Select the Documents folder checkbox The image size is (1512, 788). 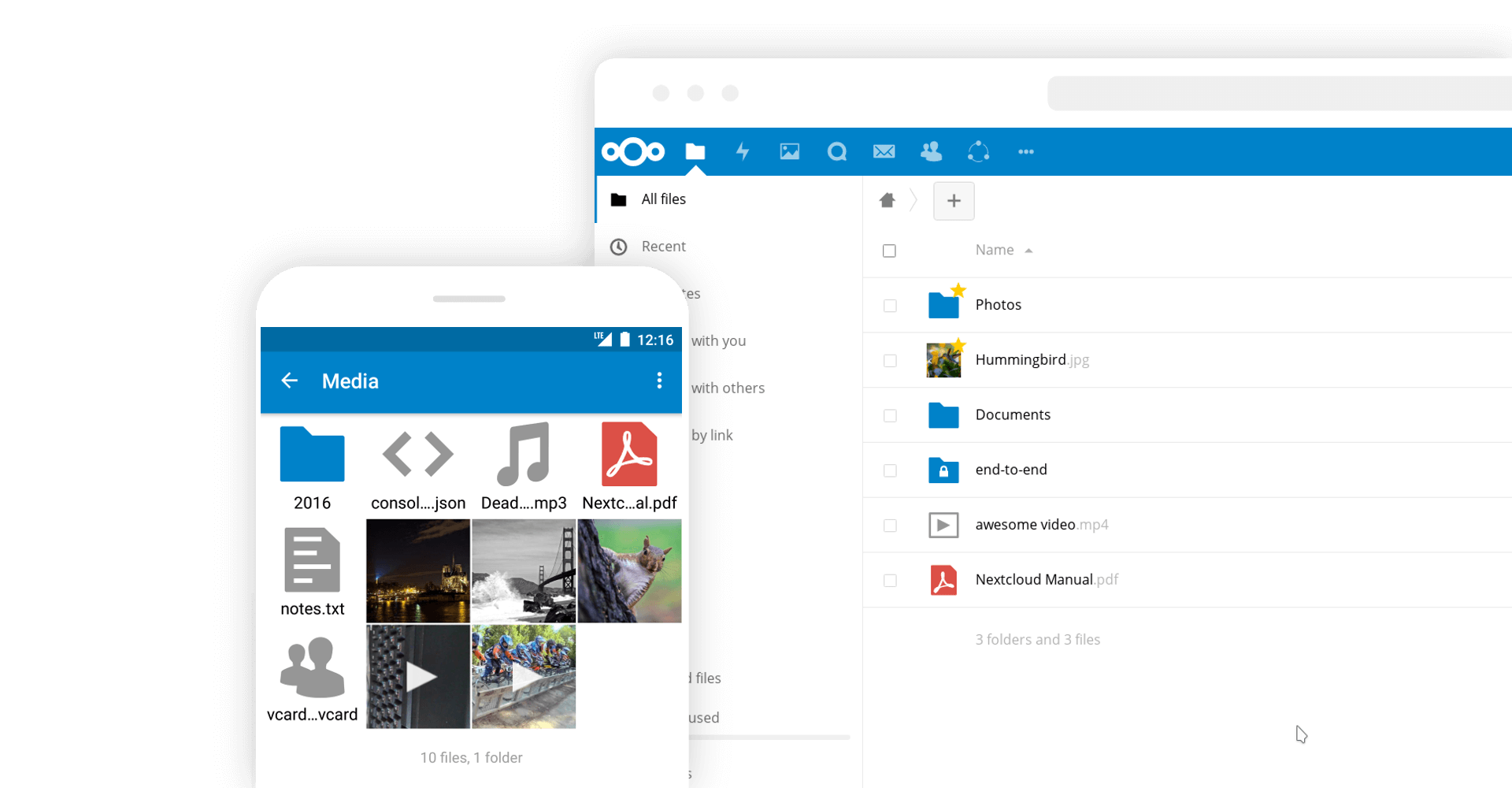(890, 415)
